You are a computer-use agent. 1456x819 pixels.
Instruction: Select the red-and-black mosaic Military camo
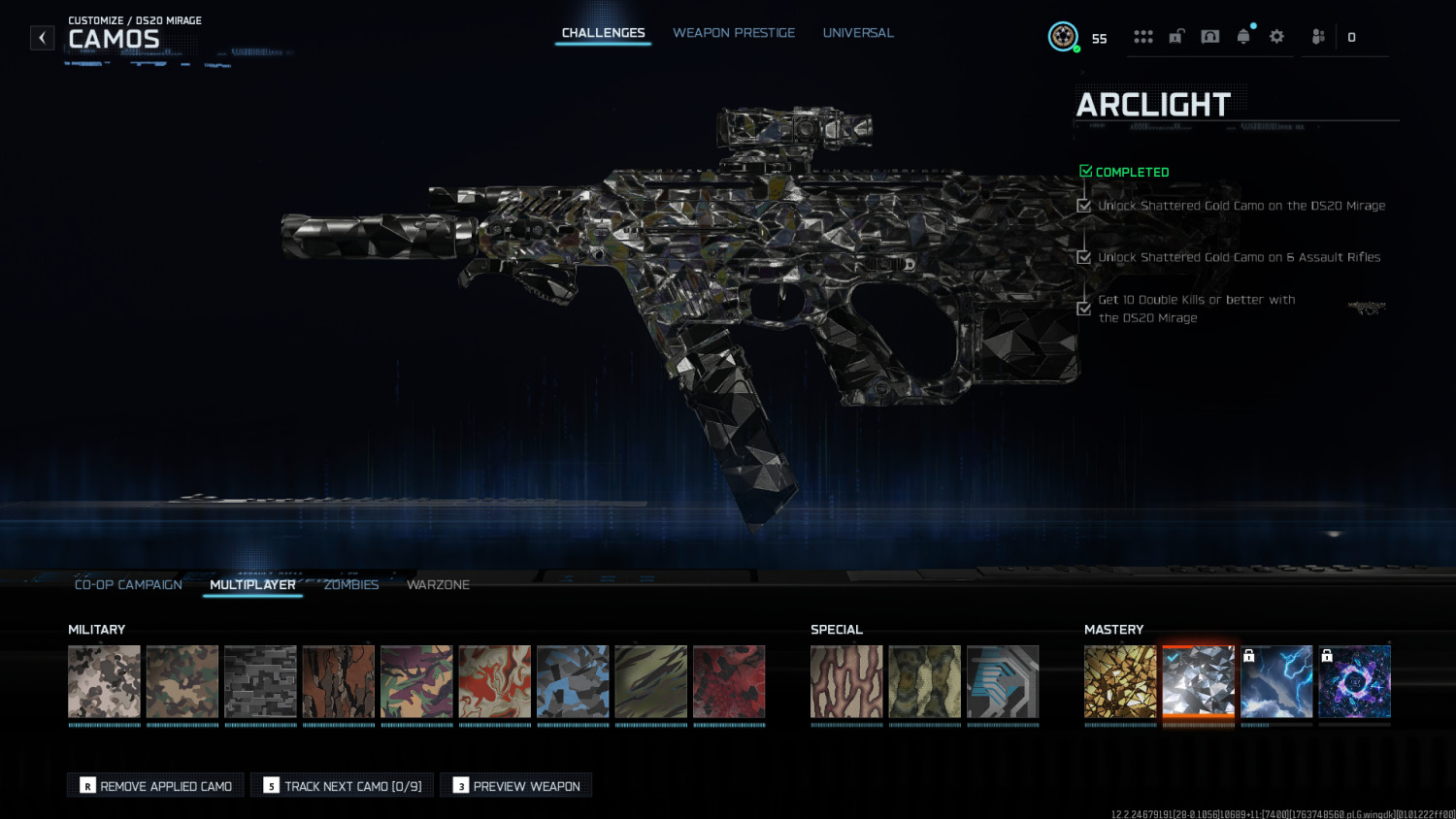[729, 682]
